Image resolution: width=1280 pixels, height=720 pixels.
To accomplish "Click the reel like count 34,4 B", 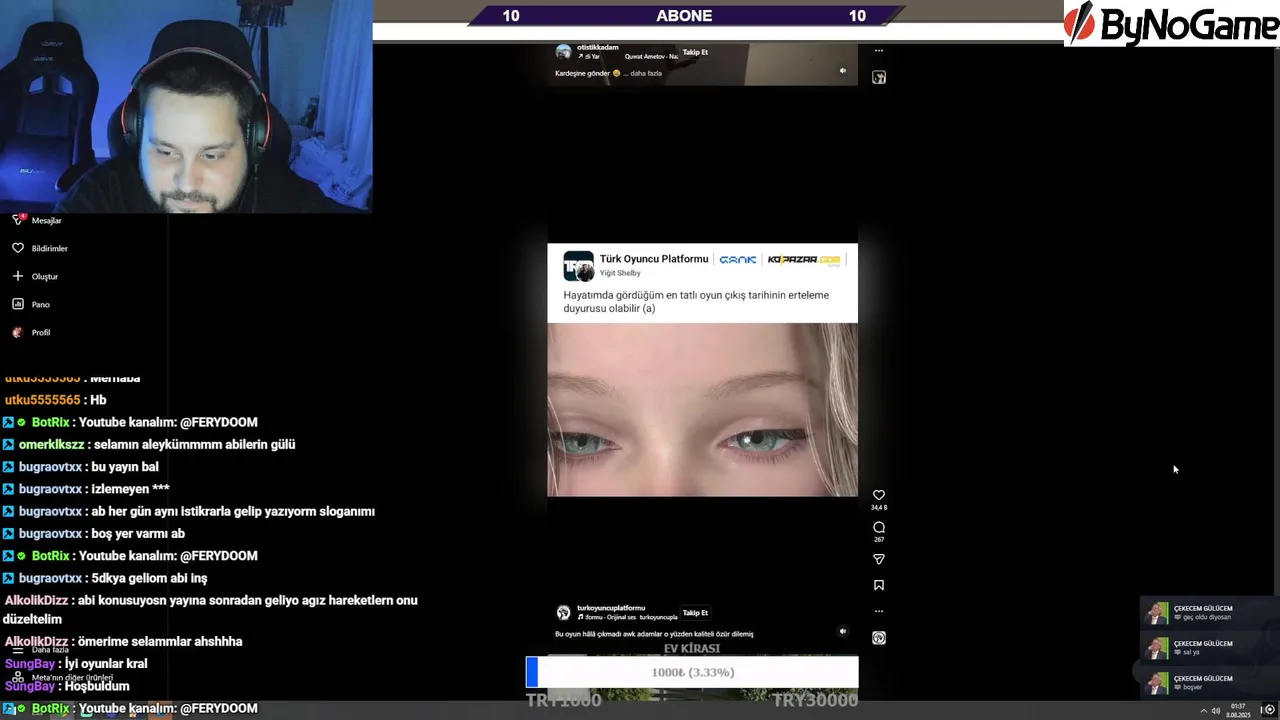I will tap(879, 508).
